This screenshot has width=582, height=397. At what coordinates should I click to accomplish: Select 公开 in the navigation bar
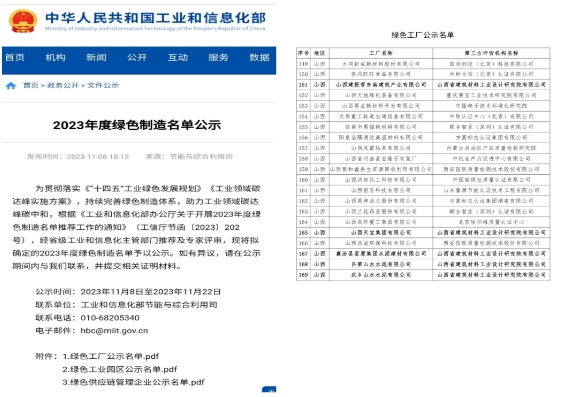tap(137, 58)
